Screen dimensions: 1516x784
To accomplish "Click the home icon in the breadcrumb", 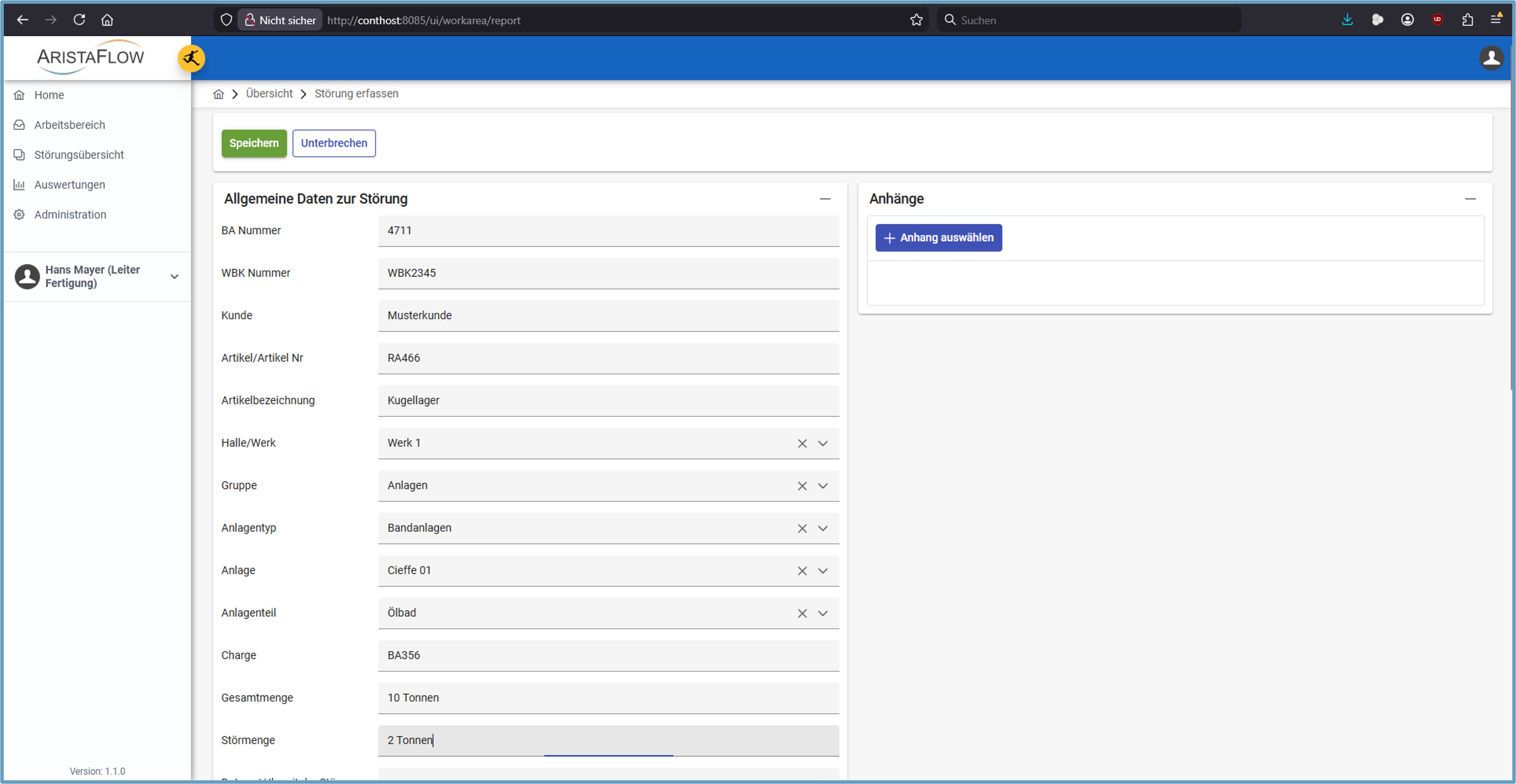I will (x=218, y=94).
